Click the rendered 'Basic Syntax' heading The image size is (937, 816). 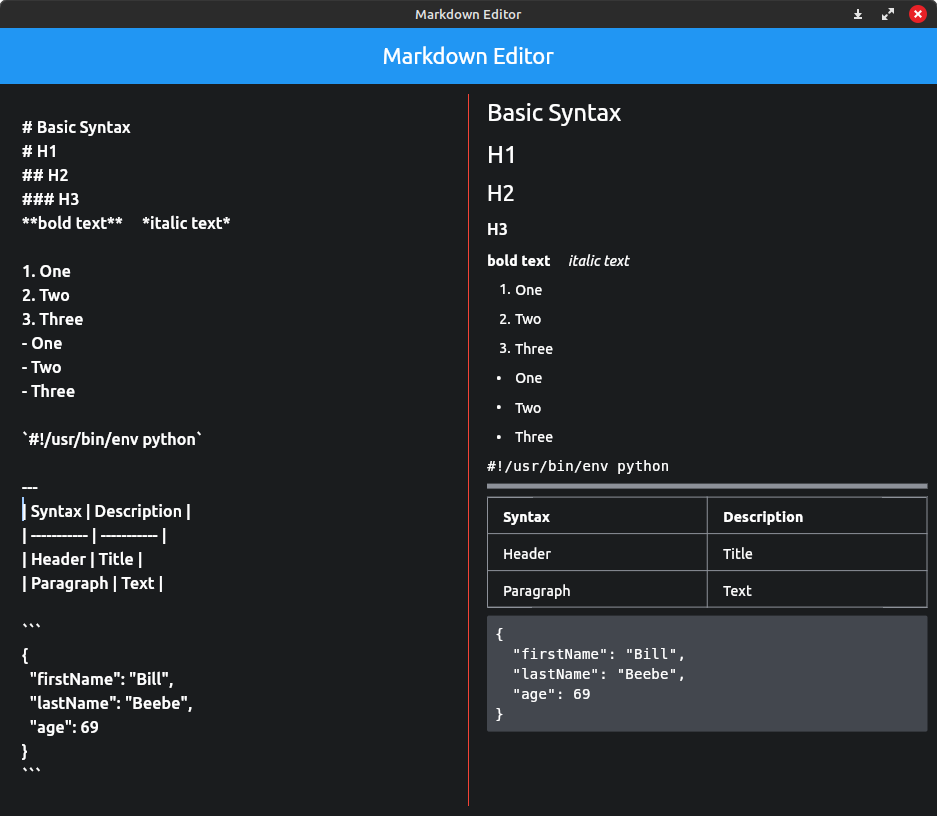(x=554, y=113)
